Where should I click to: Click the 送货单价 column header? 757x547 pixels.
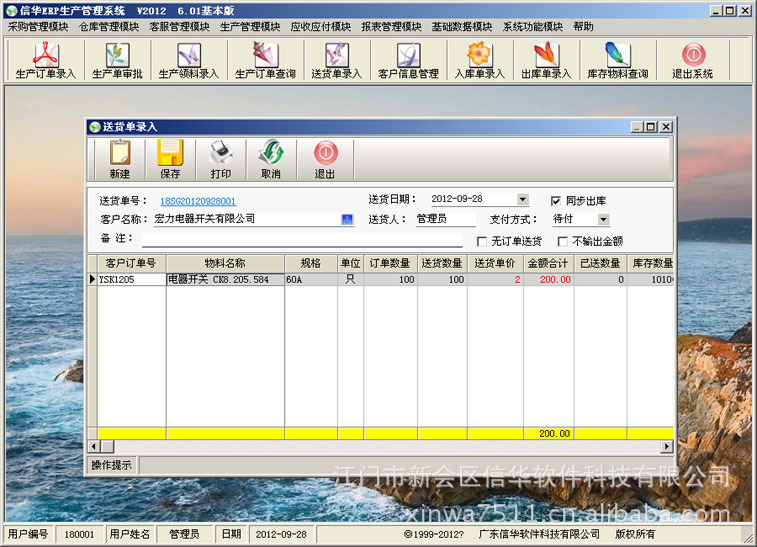click(495, 264)
